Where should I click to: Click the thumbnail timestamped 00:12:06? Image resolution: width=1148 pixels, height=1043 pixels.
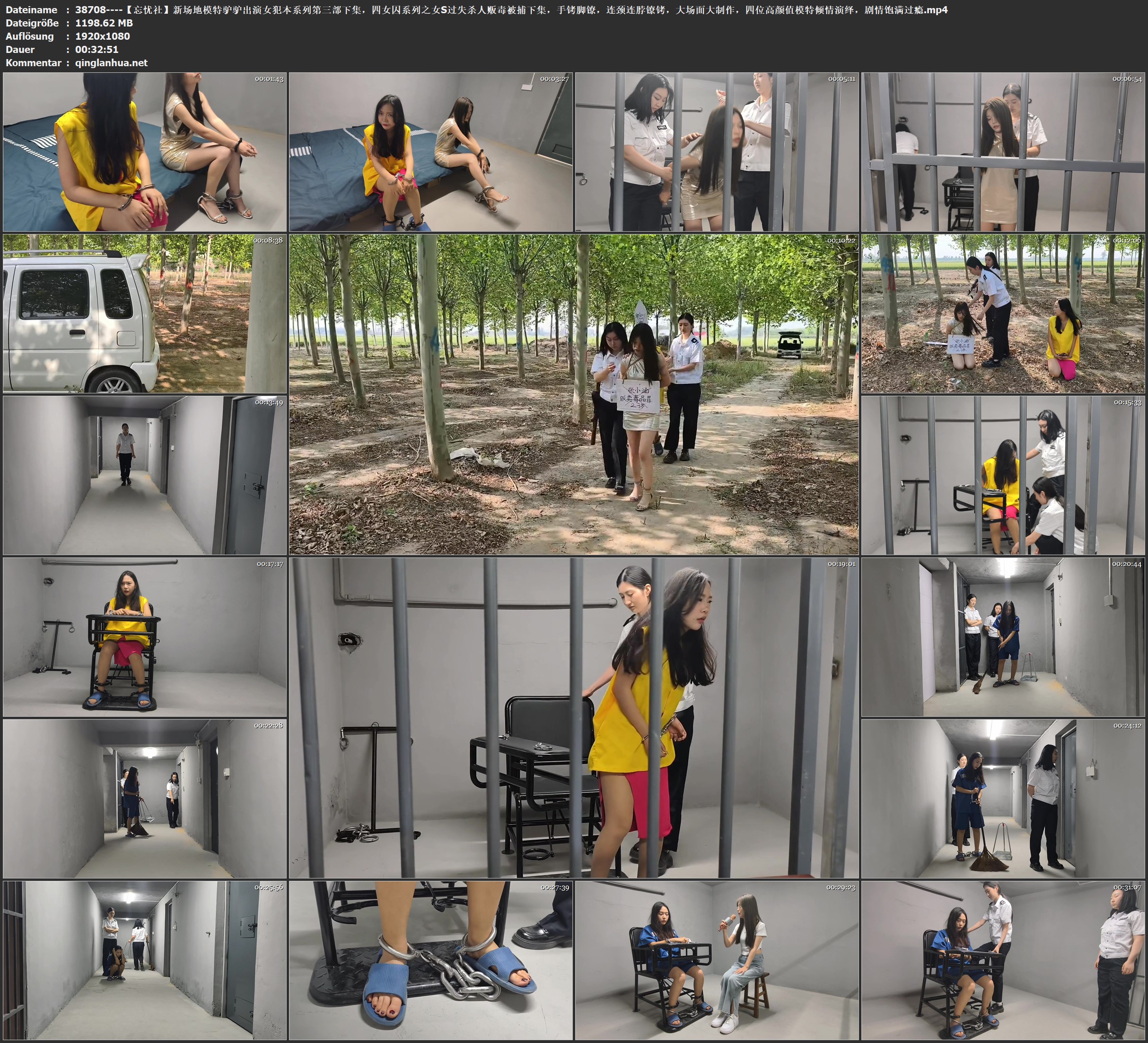coord(1003,313)
